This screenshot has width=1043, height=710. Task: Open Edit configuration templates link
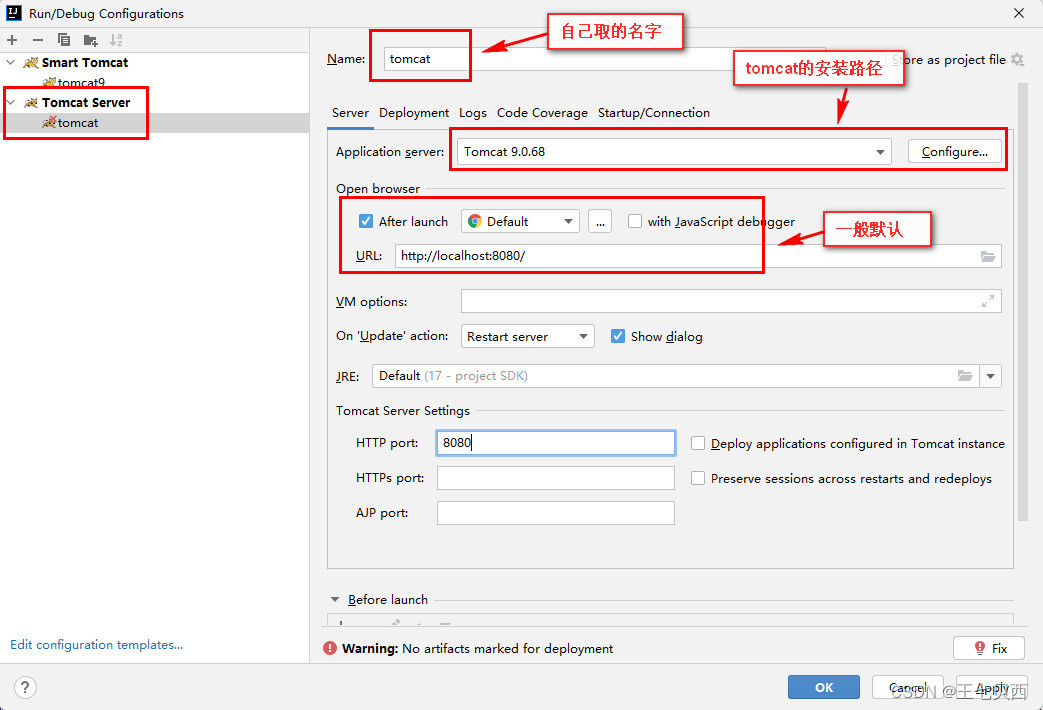coord(96,645)
